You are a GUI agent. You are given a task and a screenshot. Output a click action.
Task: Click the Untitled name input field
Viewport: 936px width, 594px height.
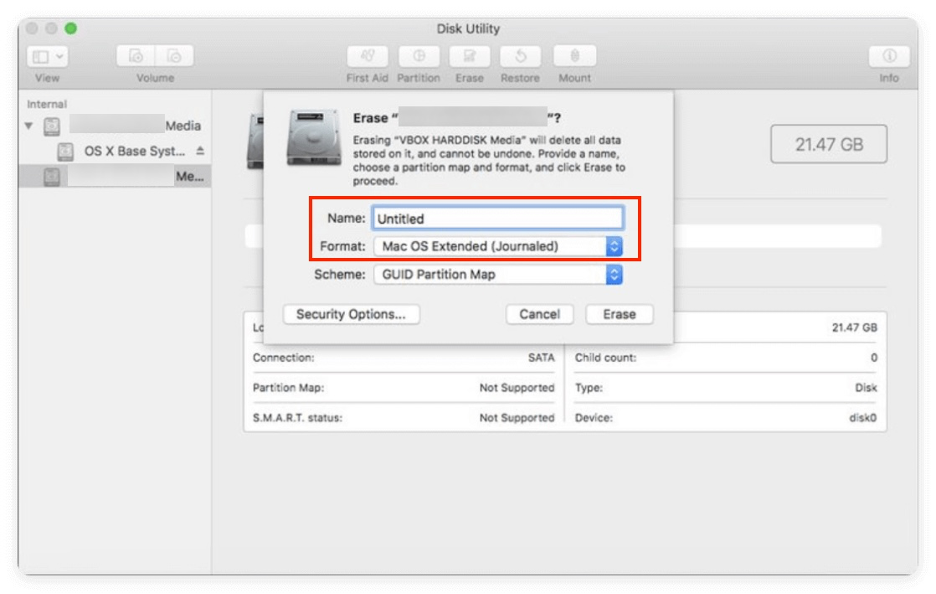coord(497,216)
